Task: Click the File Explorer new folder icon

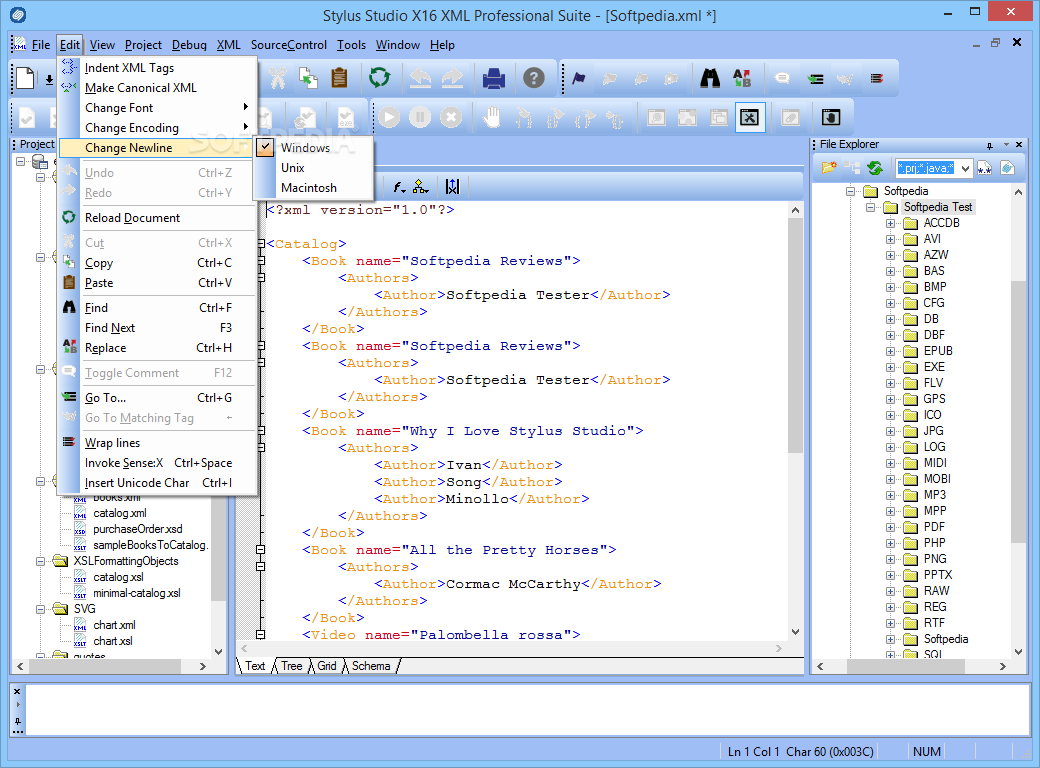Action: (x=829, y=168)
